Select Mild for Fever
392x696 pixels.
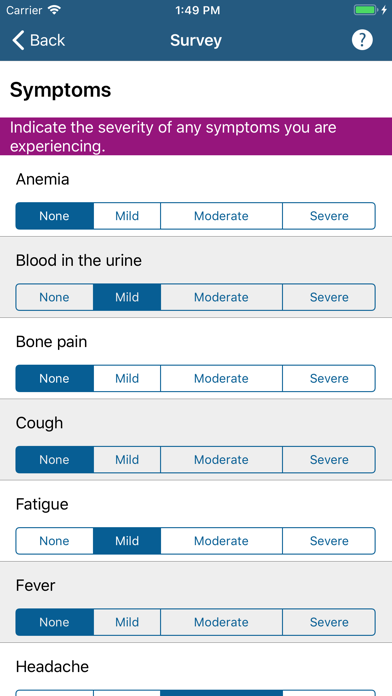click(127, 622)
